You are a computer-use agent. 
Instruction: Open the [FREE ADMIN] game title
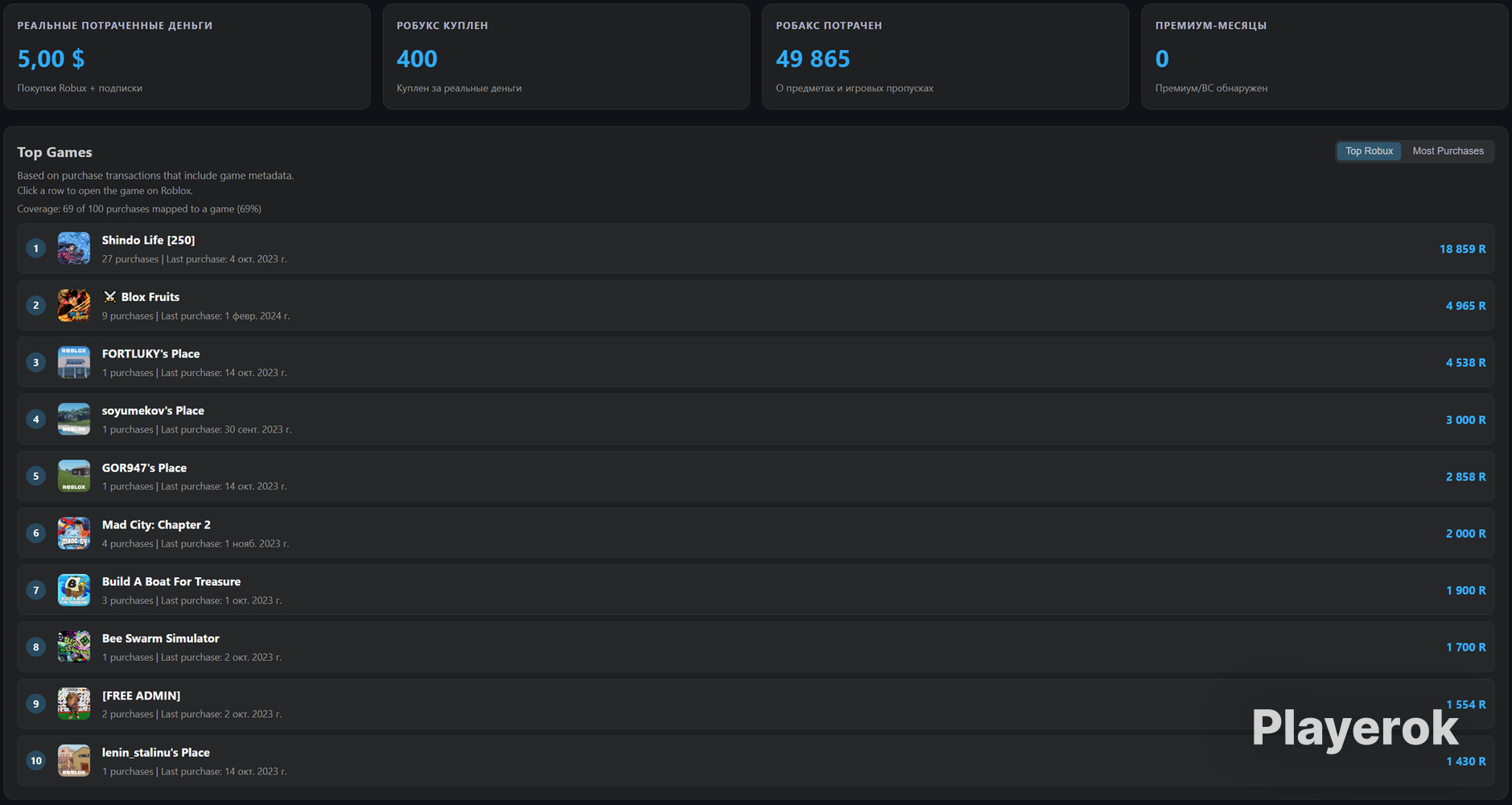tap(141, 696)
